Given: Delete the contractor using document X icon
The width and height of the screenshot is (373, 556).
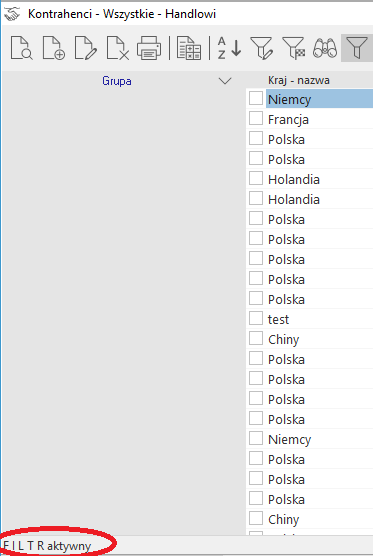Looking at the screenshot, I should (117, 48).
